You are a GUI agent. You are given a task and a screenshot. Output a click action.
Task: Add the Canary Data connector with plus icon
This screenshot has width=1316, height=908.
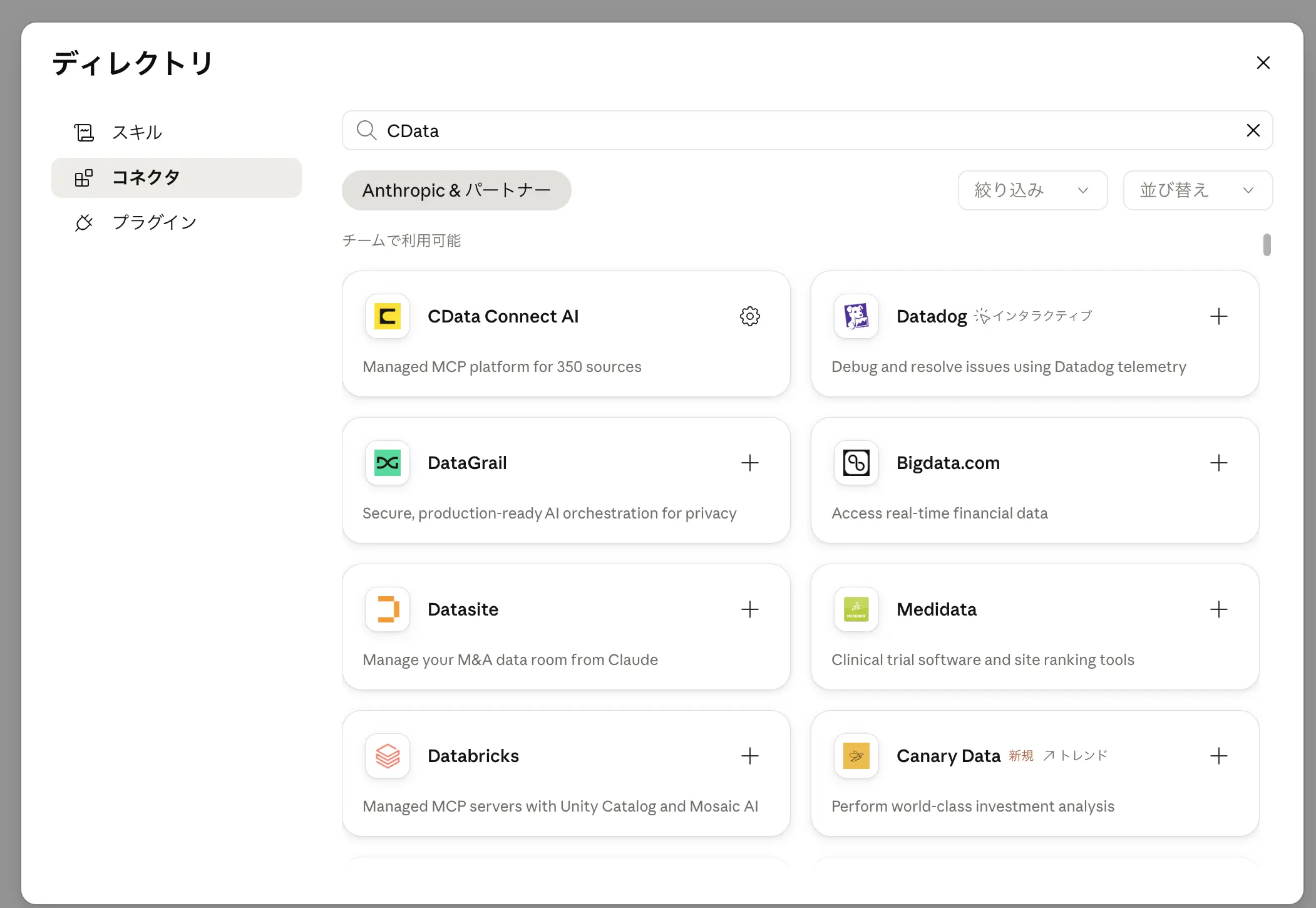pyautogui.click(x=1218, y=756)
